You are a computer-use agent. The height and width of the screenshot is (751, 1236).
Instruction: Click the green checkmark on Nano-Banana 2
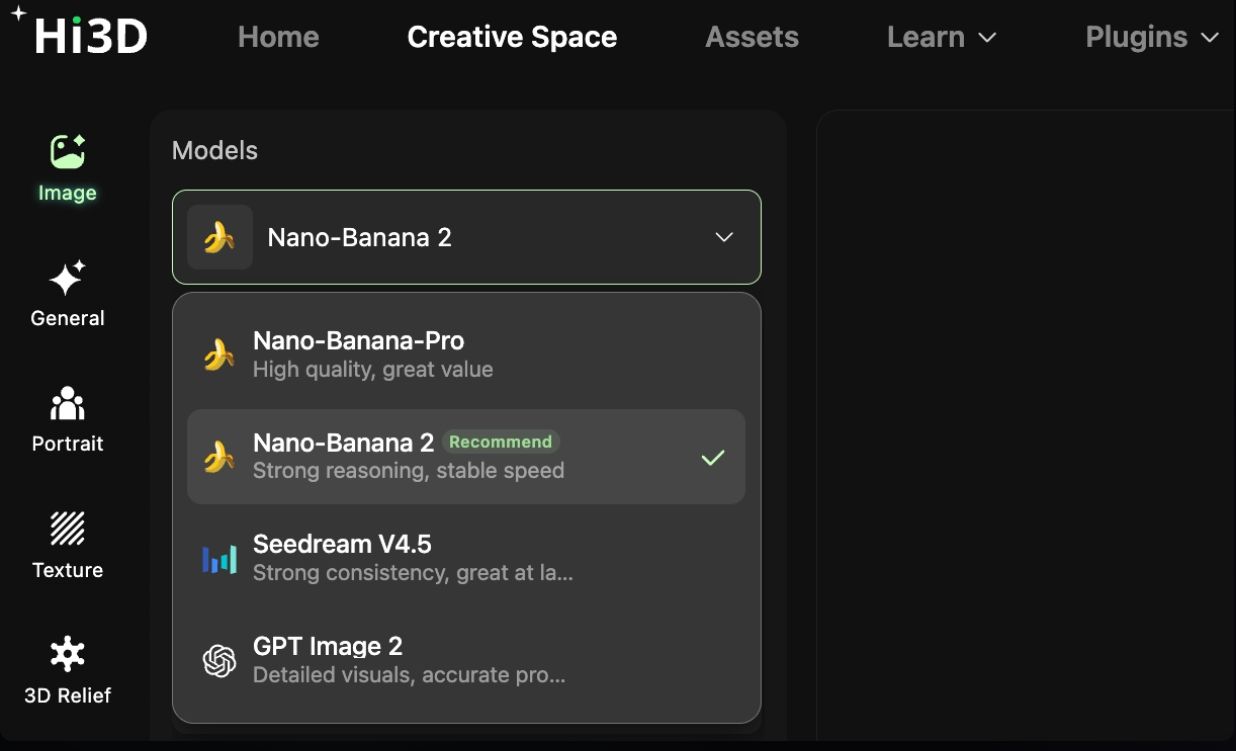tap(713, 458)
